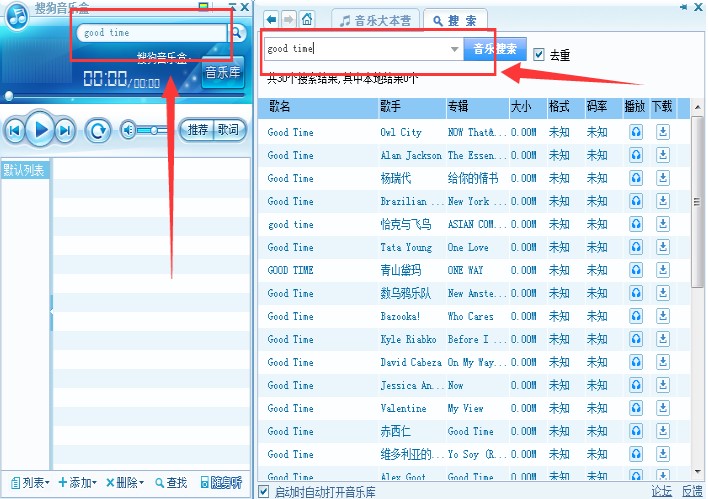Image resolution: width=708 pixels, height=499 pixels.
Task: Sort by the 专辑 column header
Action: (477, 107)
